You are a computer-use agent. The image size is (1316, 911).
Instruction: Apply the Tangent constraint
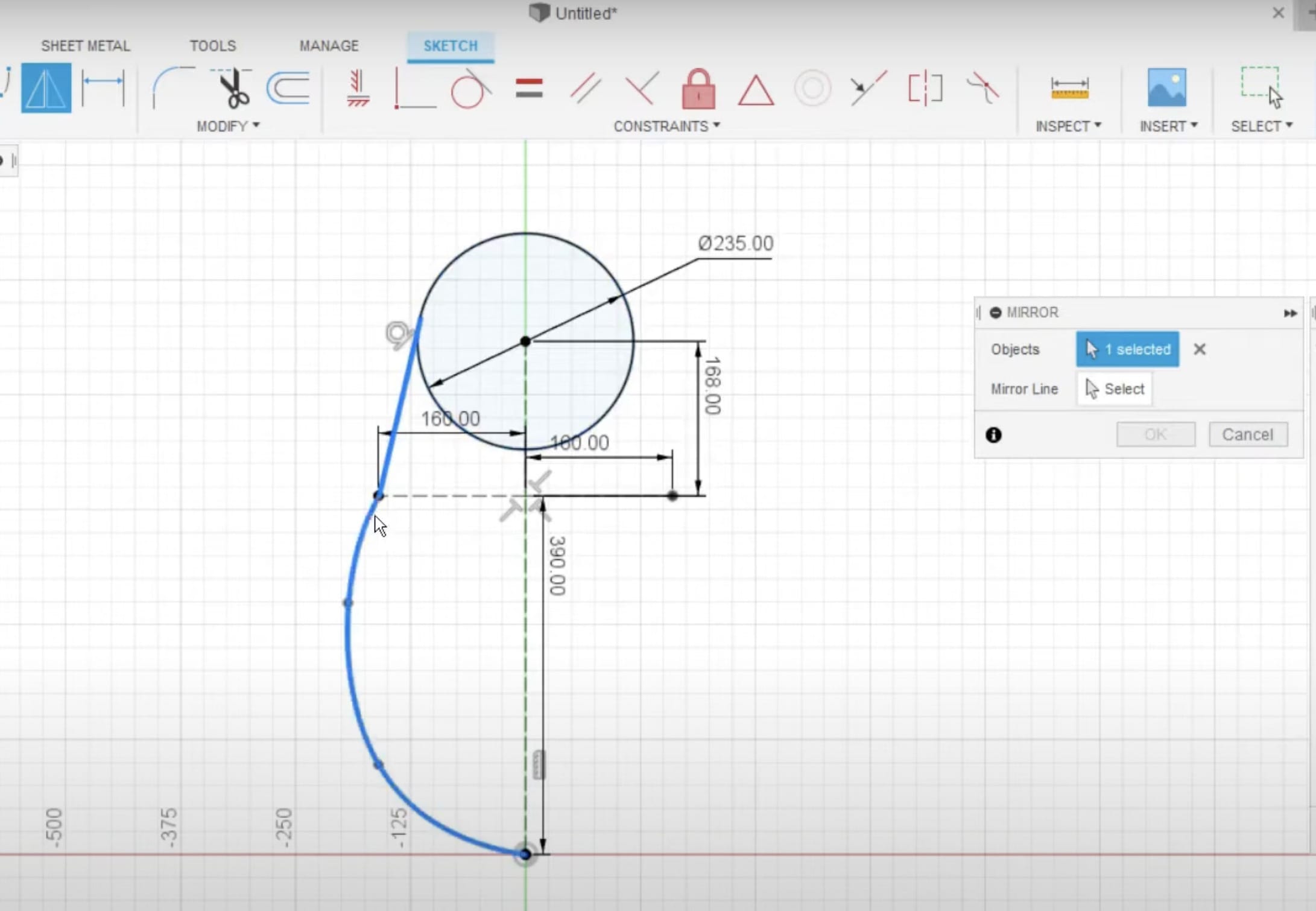(471, 88)
